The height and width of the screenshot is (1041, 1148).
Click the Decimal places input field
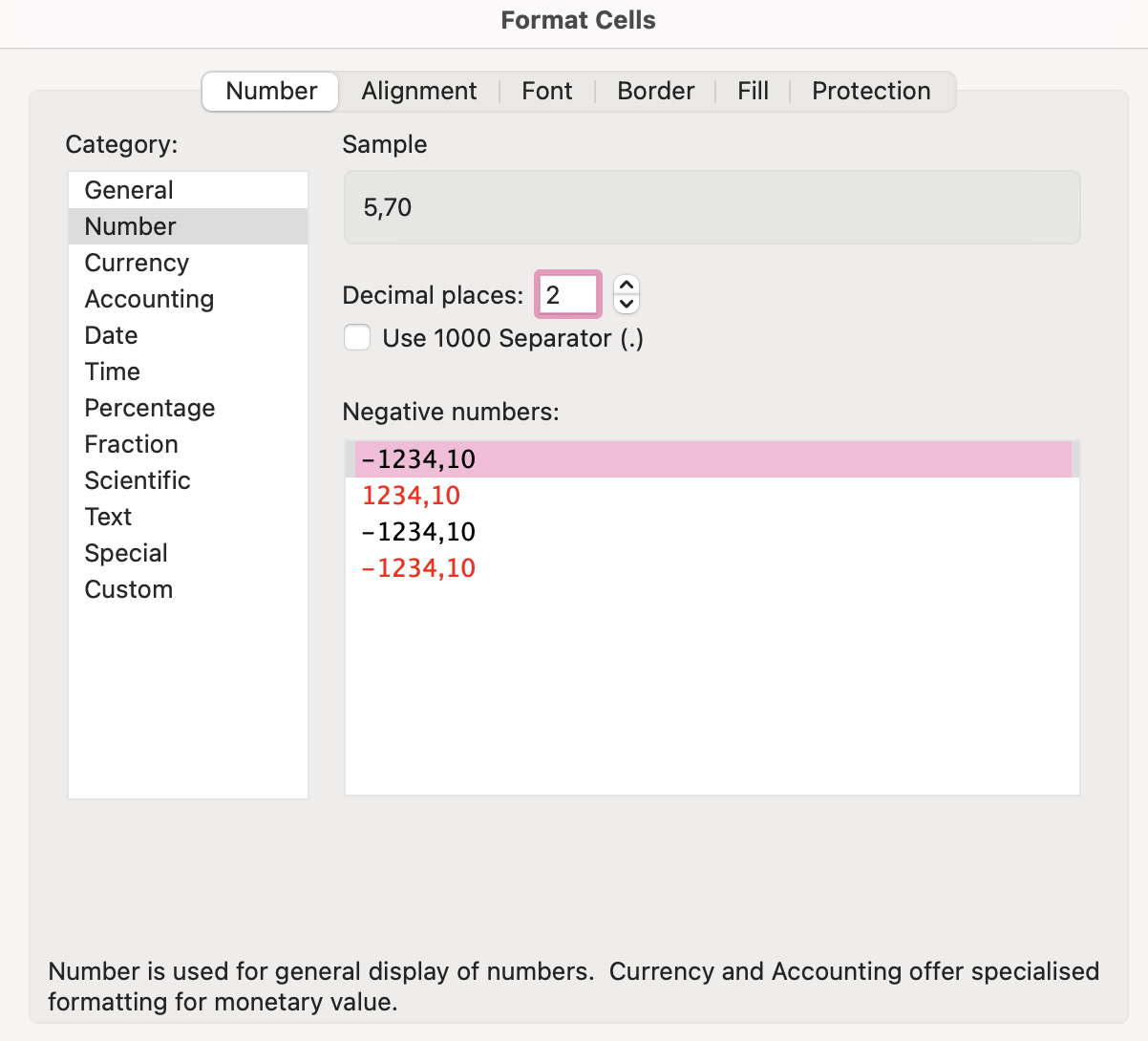(x=568, y=294)
